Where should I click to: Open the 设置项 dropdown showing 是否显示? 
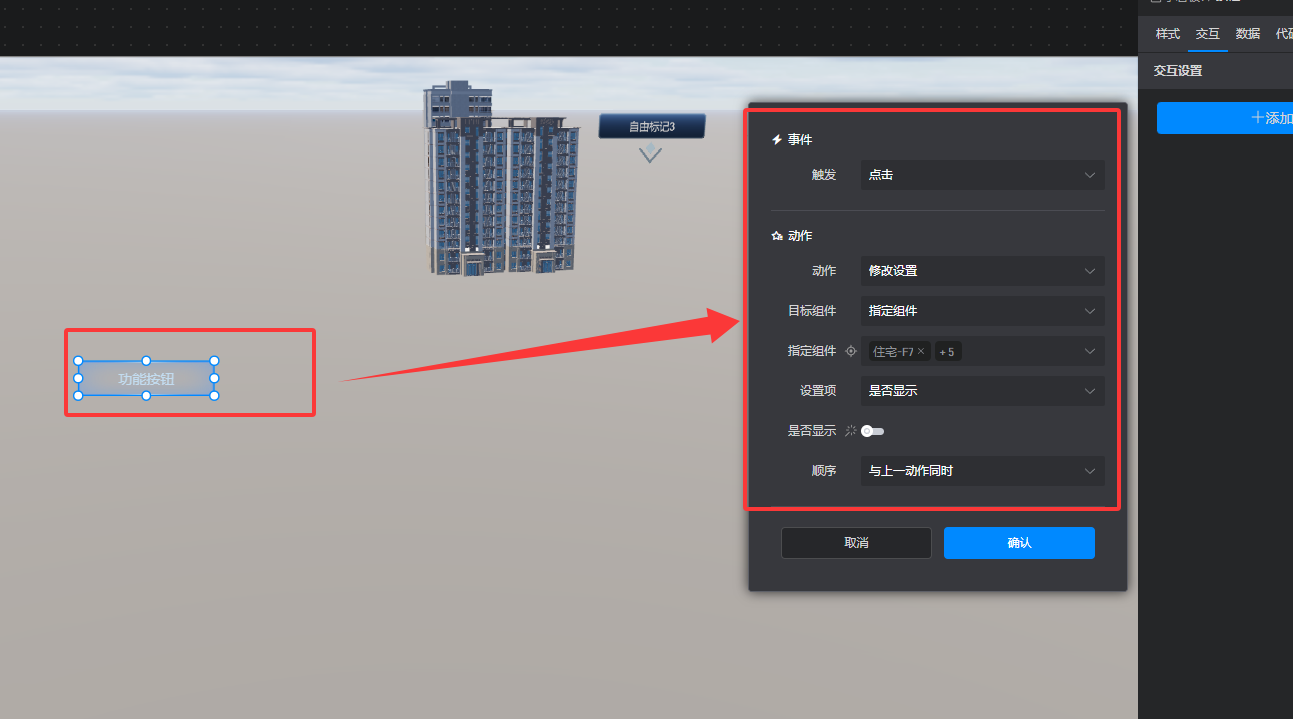(983, 391)
